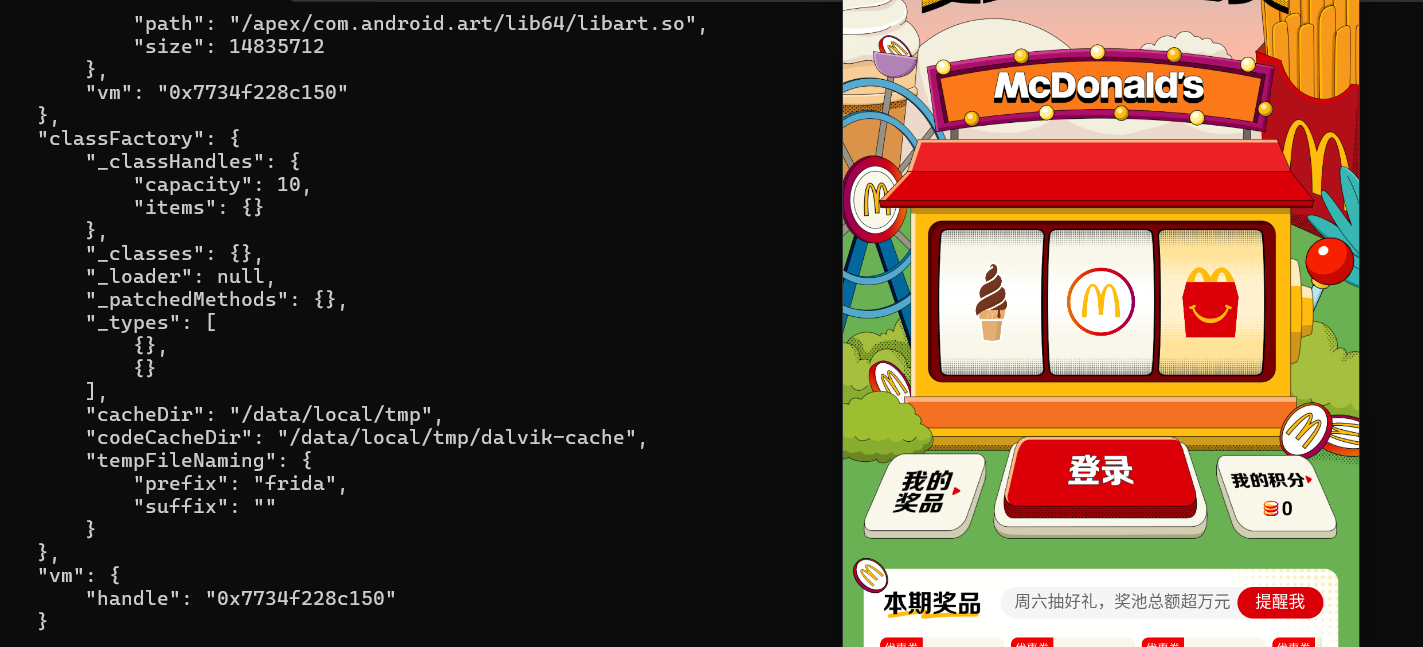
Task: Click the coin stack icon beside points count
Action: pos(1270,509)
